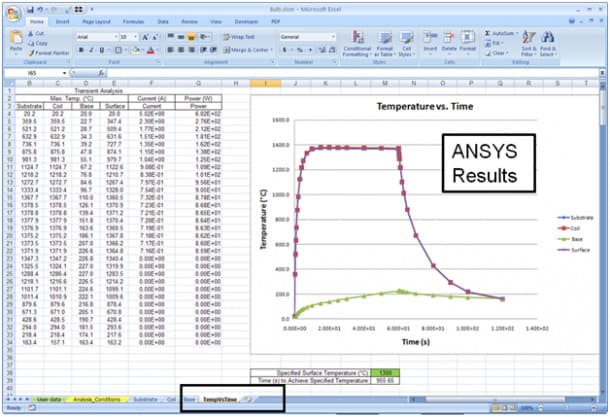Align text left
Viewport: 610px width, 417px height.
(170, 50)
